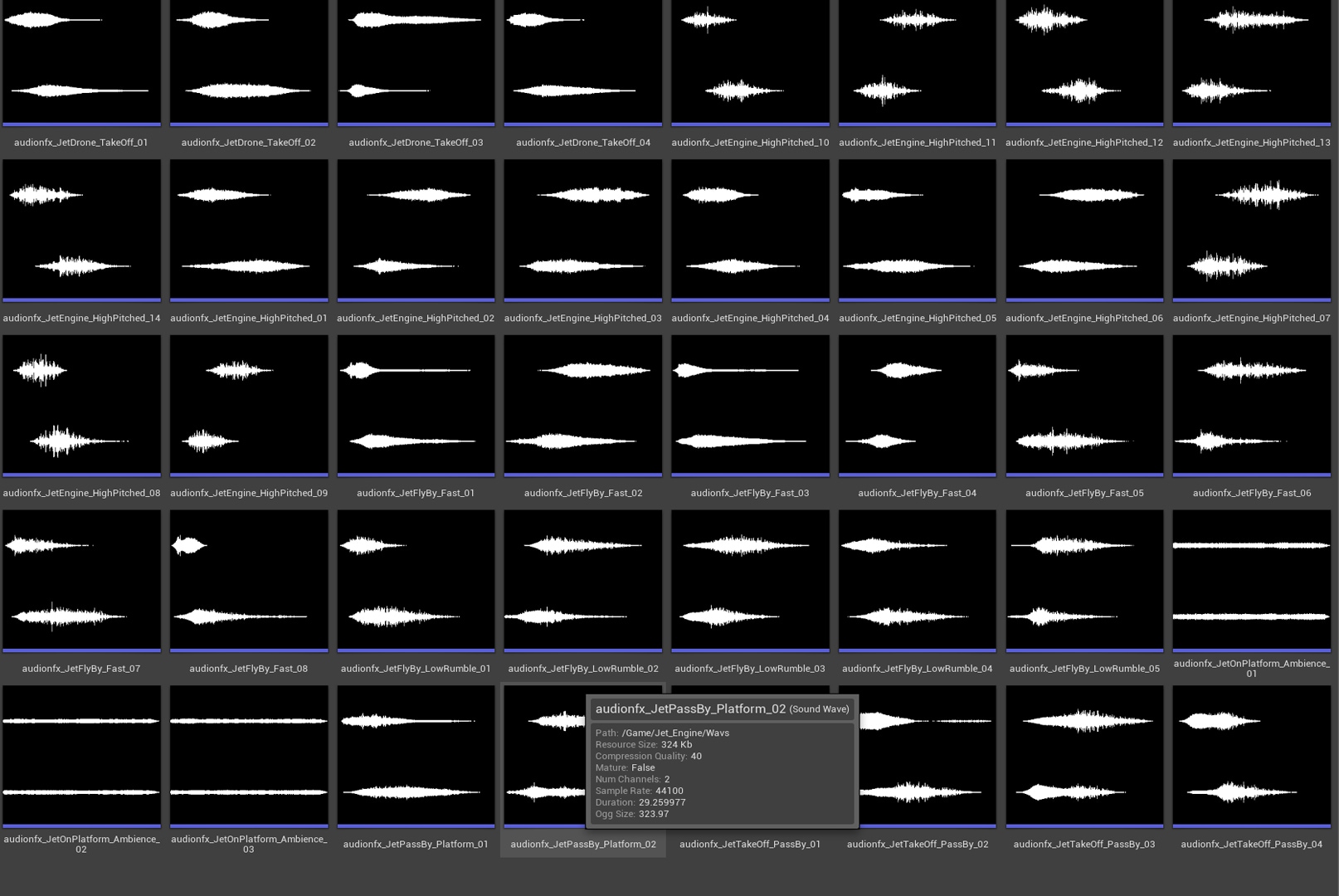Open audionfx_JetFlyBy_LowRumble_02 sound wave

(582, 580)
